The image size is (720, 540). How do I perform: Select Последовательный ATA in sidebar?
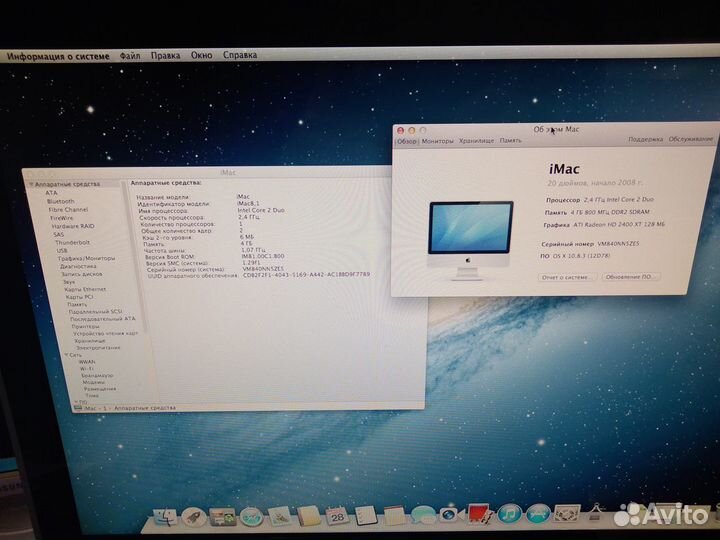(x=102, y=319)
